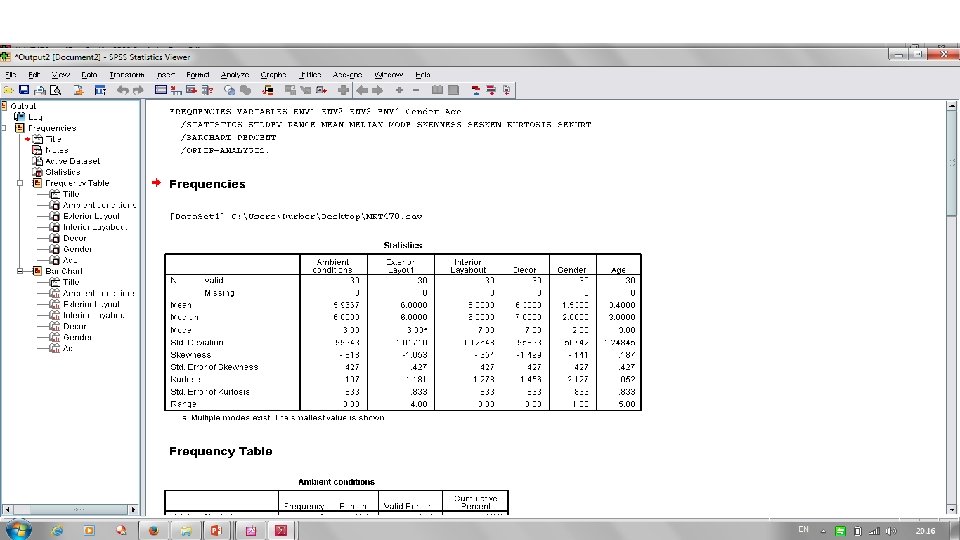Open the Transform menu

tap(127, 75)
